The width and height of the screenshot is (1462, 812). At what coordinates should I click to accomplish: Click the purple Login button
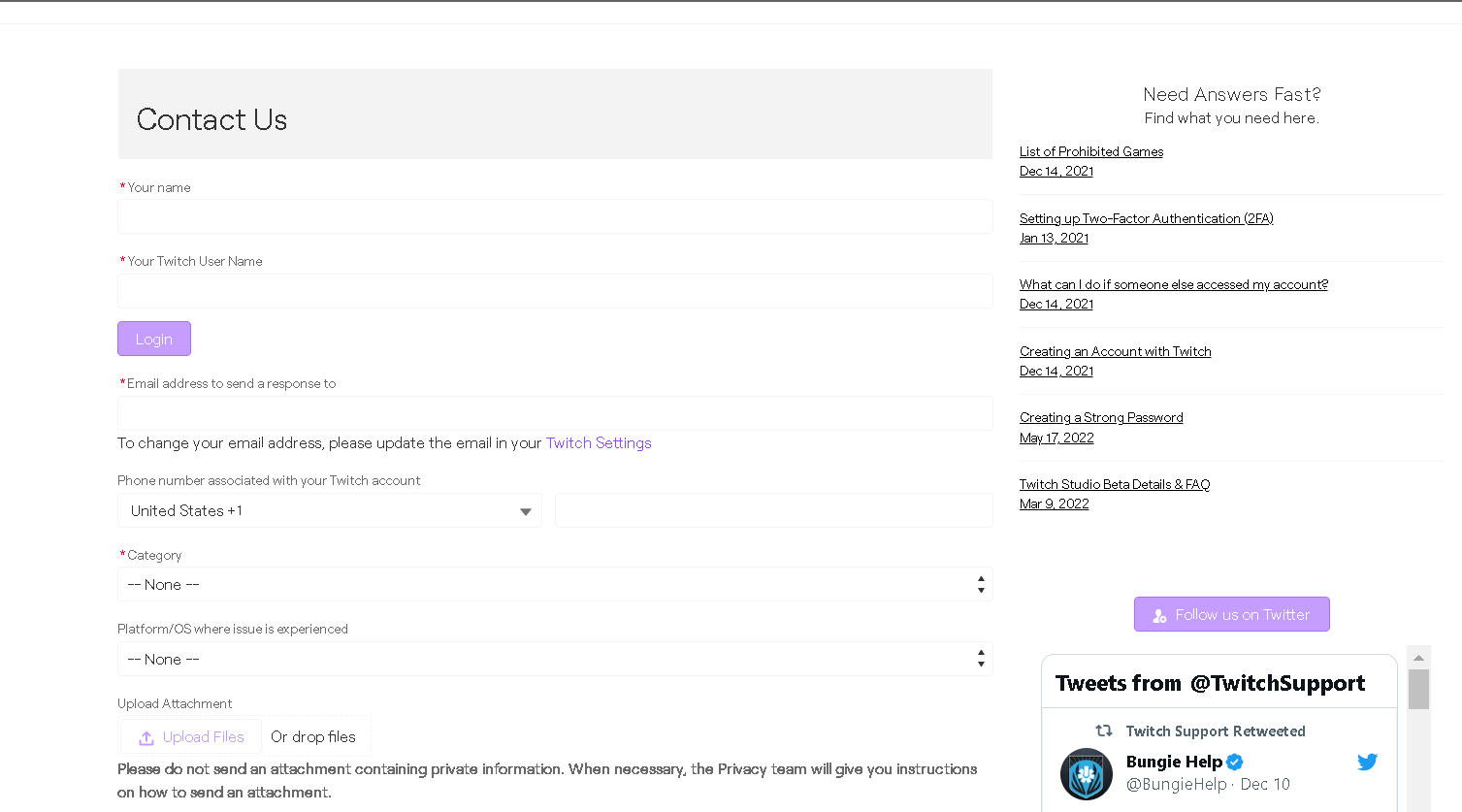154,339
